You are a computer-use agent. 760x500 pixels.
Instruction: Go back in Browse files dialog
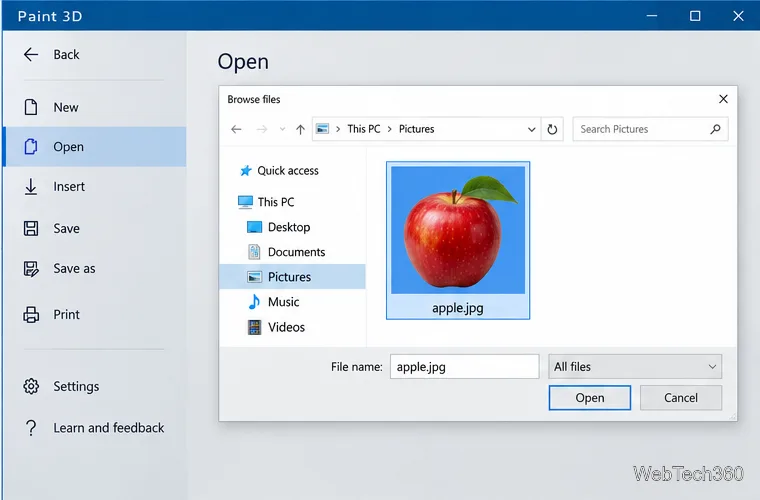(236, 129)
